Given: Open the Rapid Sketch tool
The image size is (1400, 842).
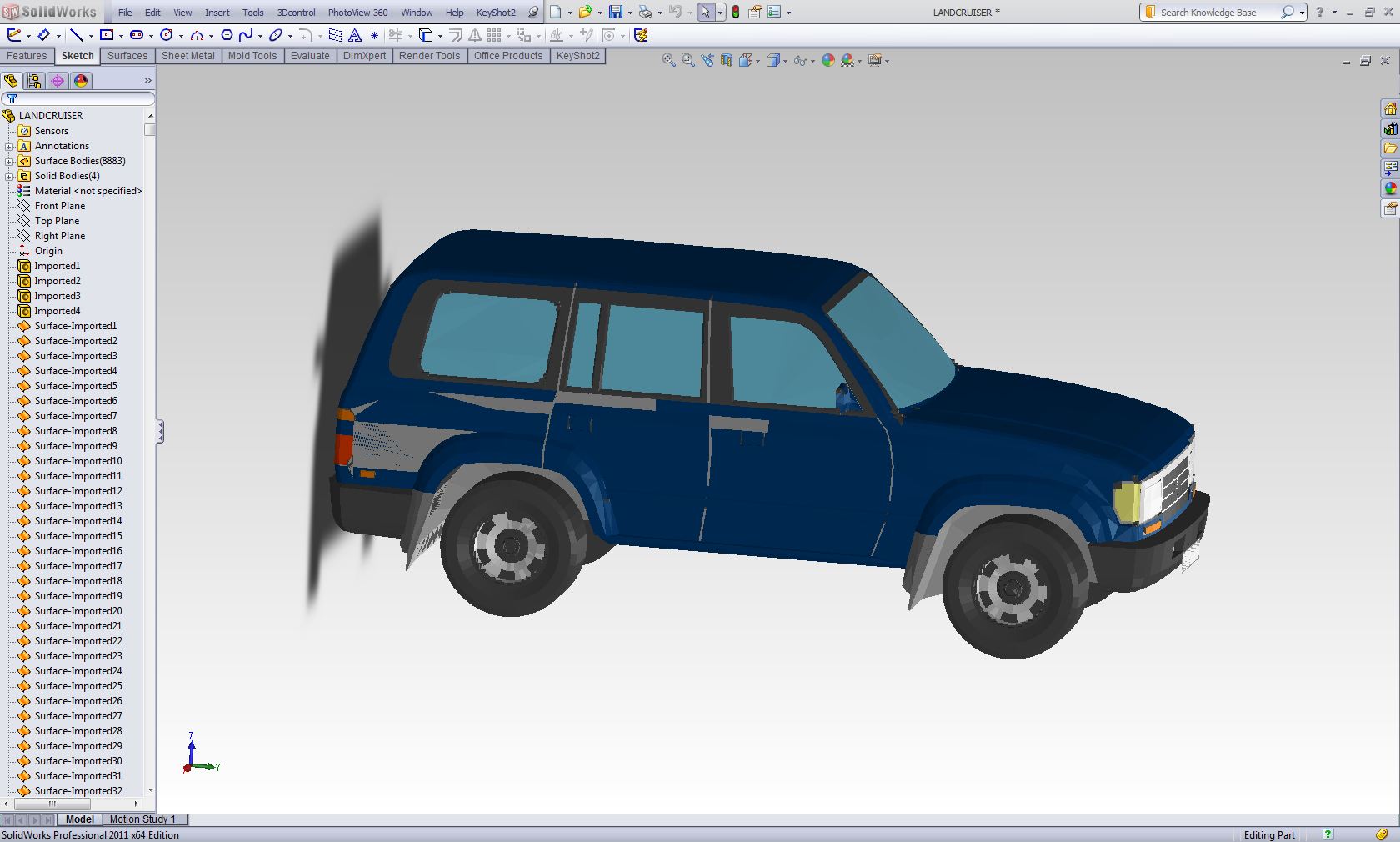Looking at the screenshot, I should click(x=641, y=35).
